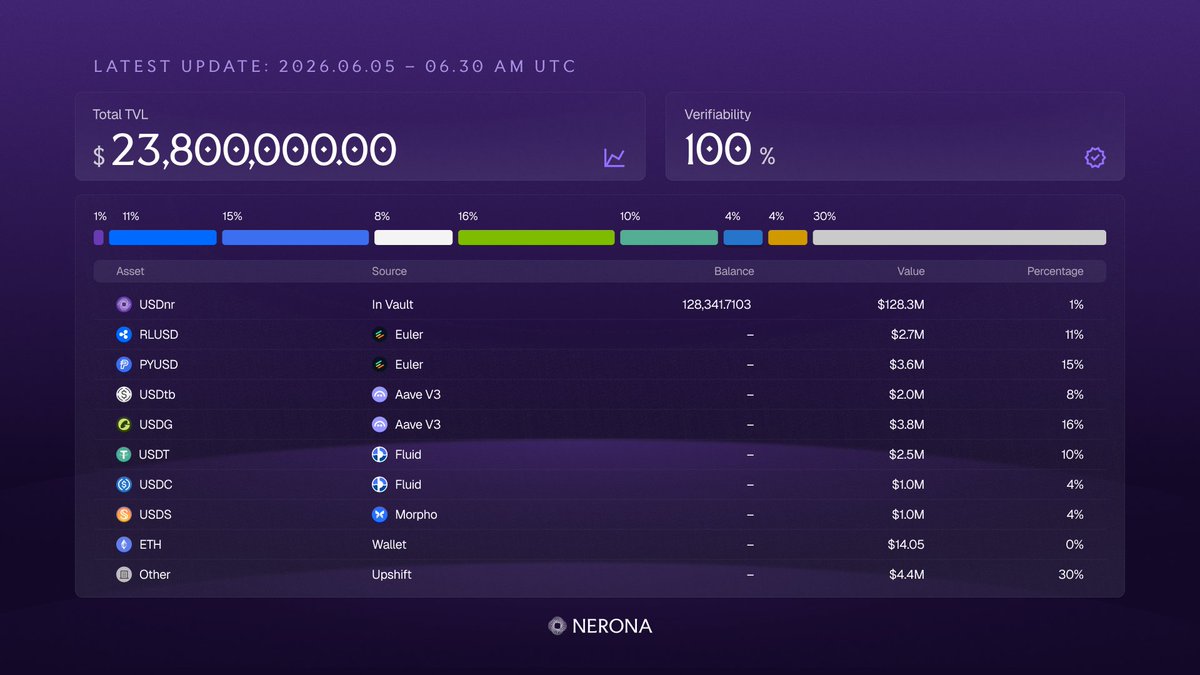
Task: Click the USDtb token icon
Action: point(124,394)
